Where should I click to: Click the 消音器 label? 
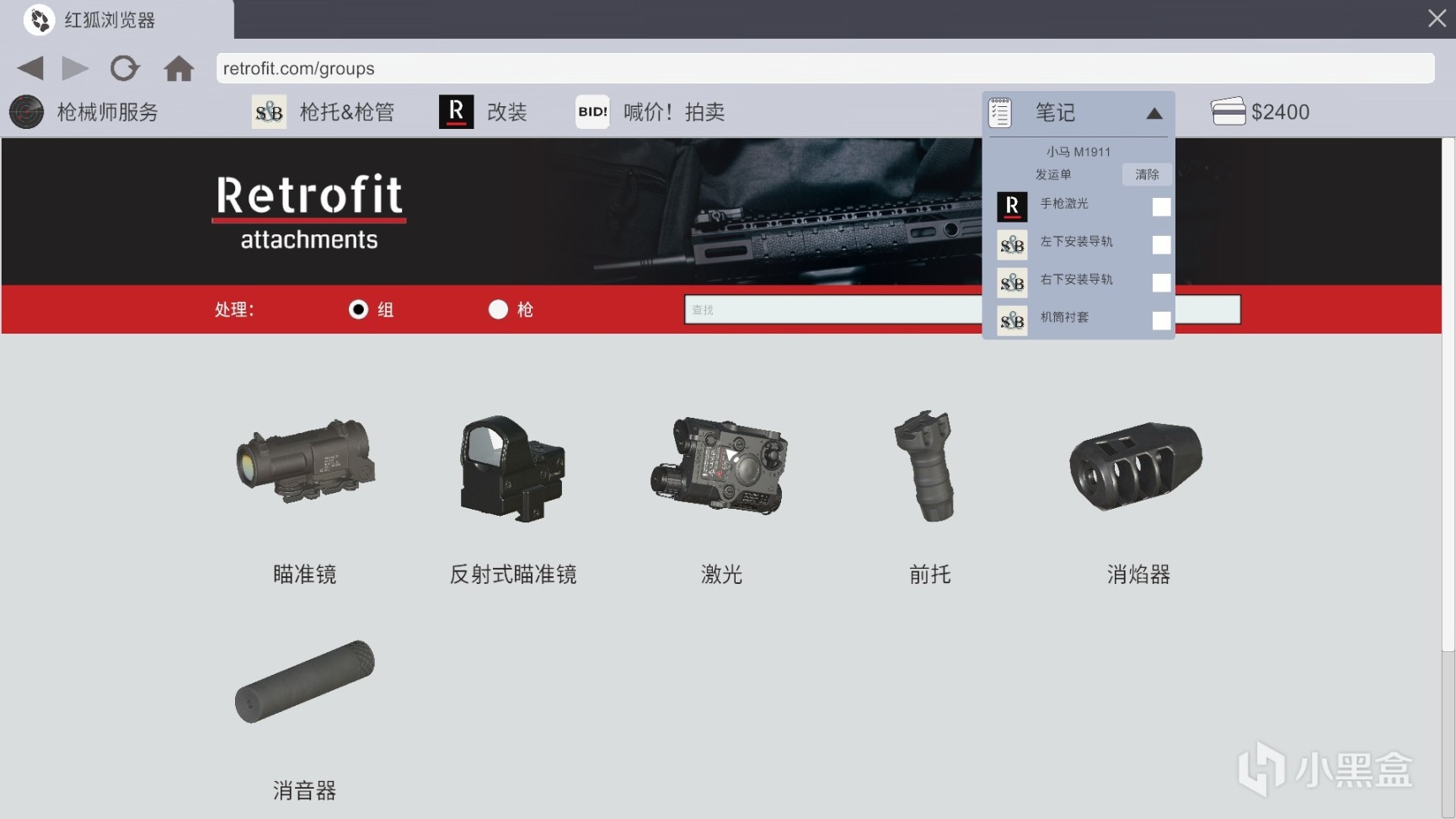[x=305, y=790]
